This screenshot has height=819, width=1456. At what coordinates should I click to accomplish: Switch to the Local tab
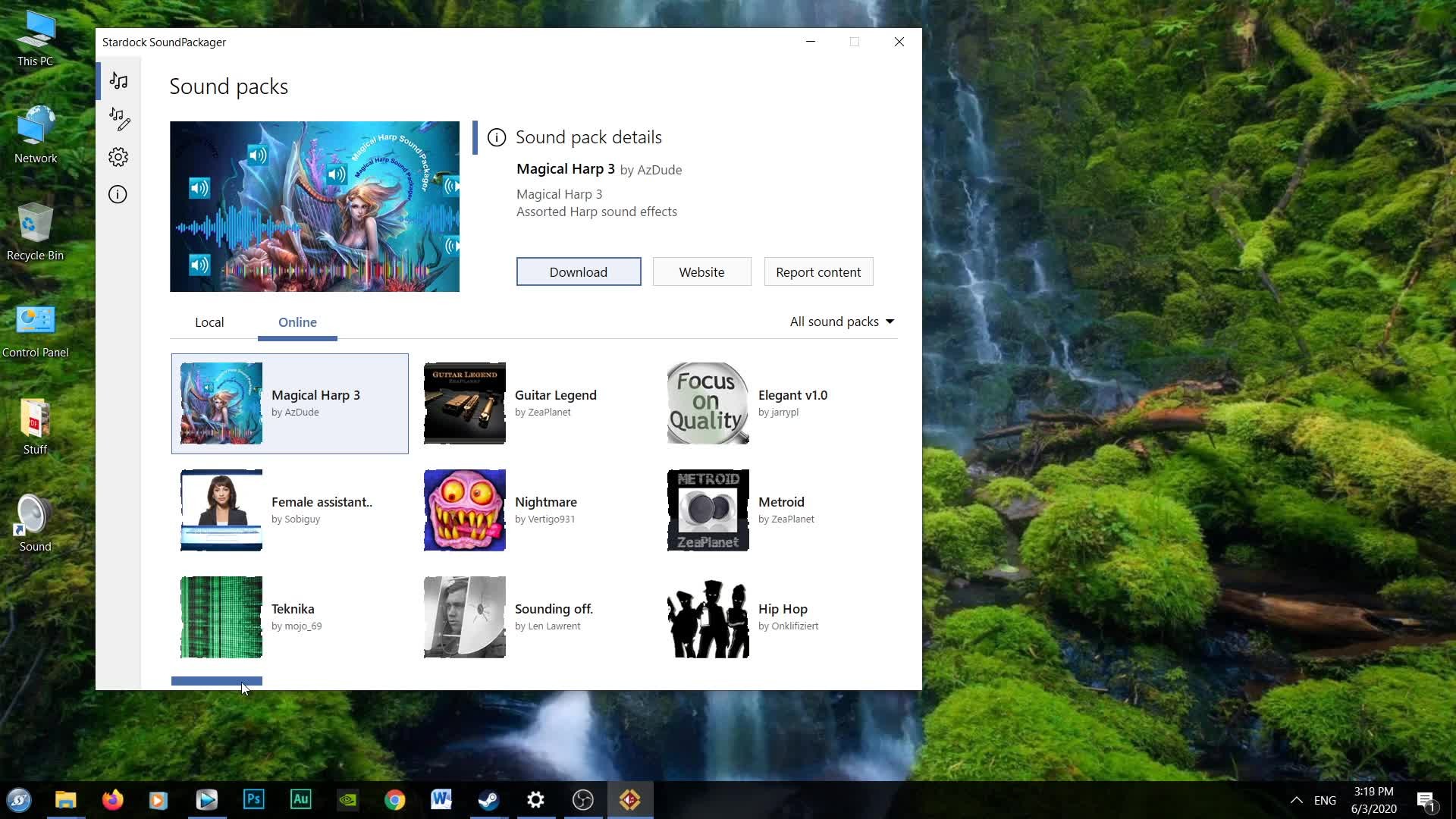(209, 322)
